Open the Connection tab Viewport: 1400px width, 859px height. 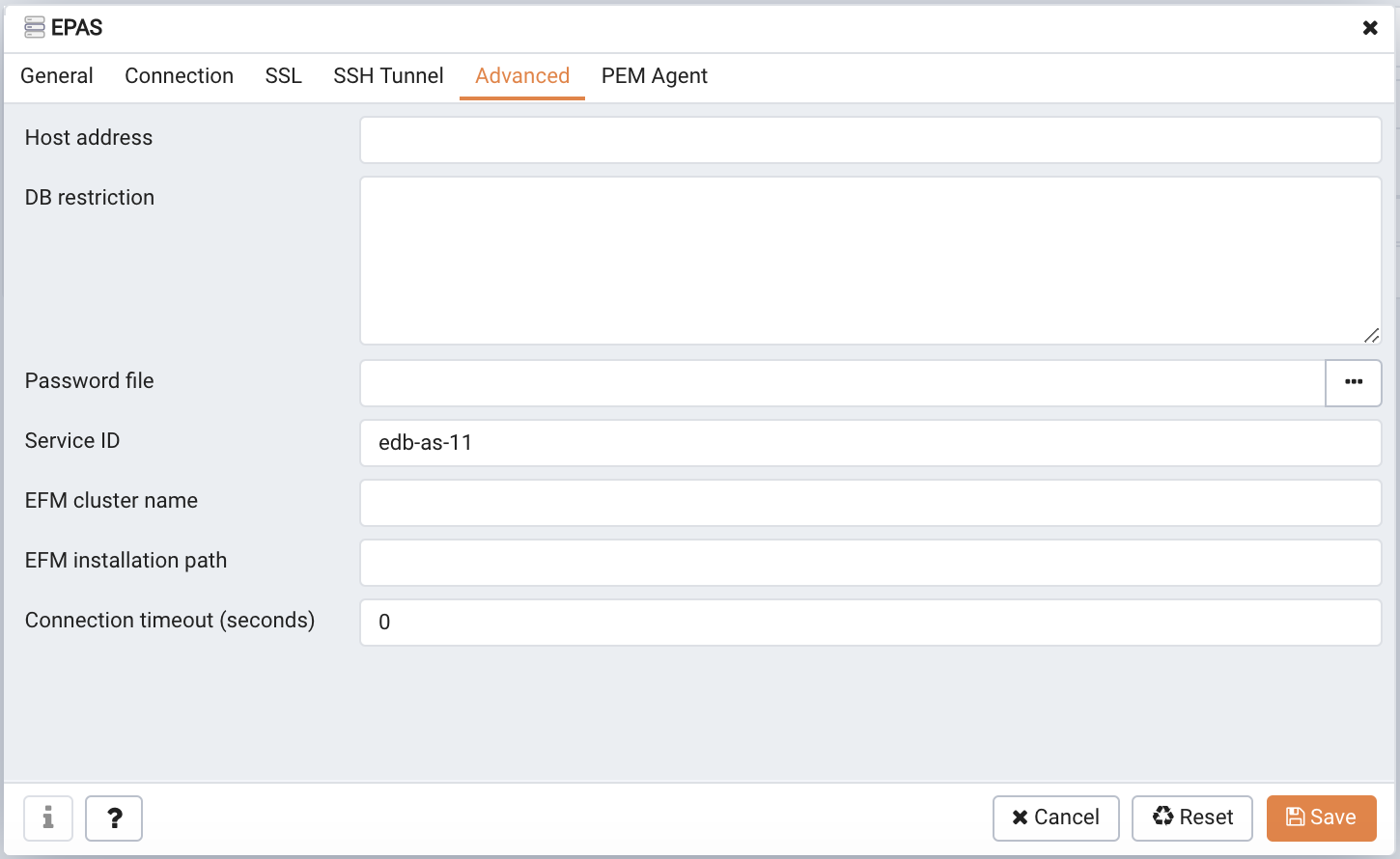pos(180,76)
